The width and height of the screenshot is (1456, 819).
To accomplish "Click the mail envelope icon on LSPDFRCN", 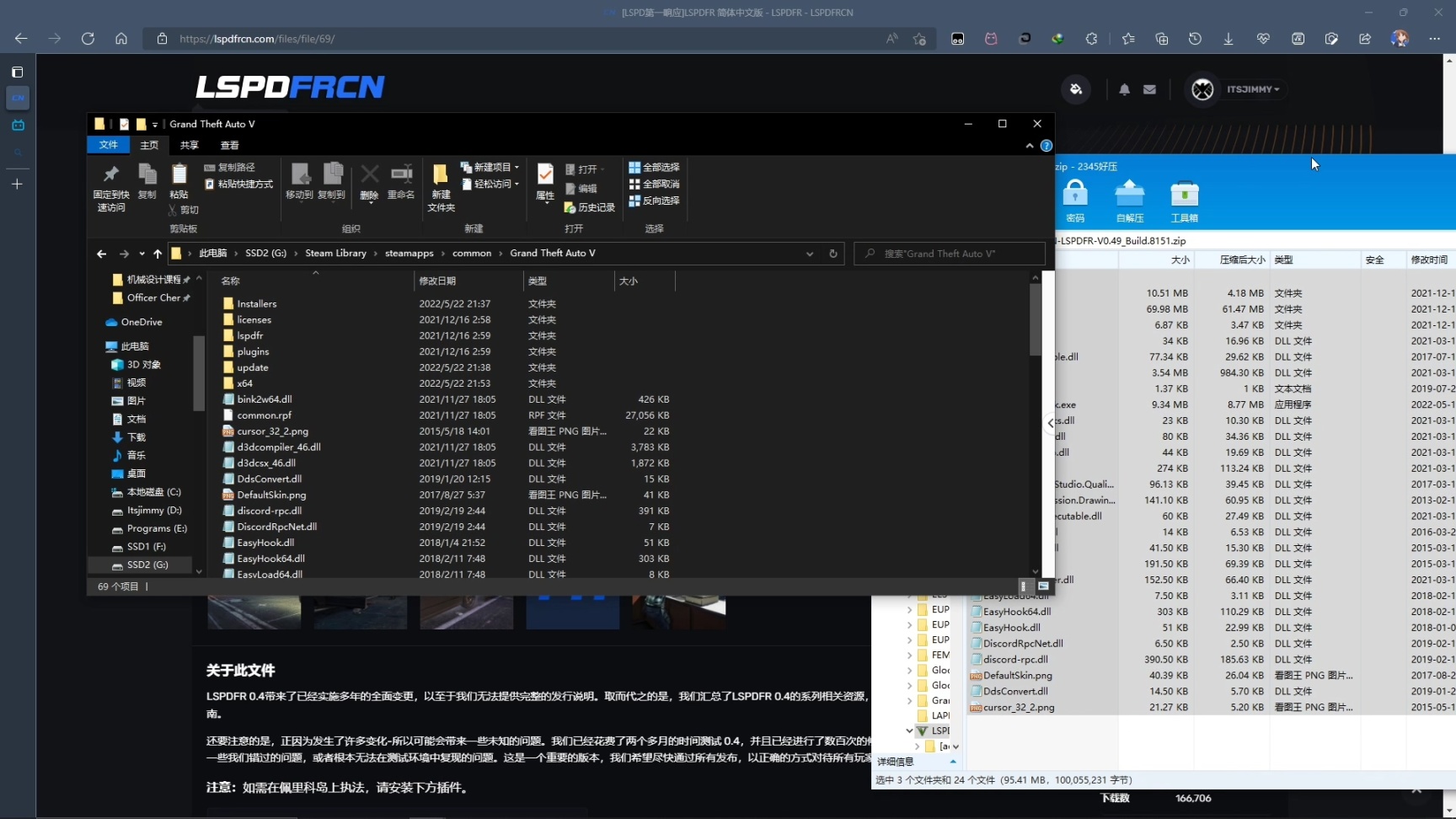I will pos(1149,89).
